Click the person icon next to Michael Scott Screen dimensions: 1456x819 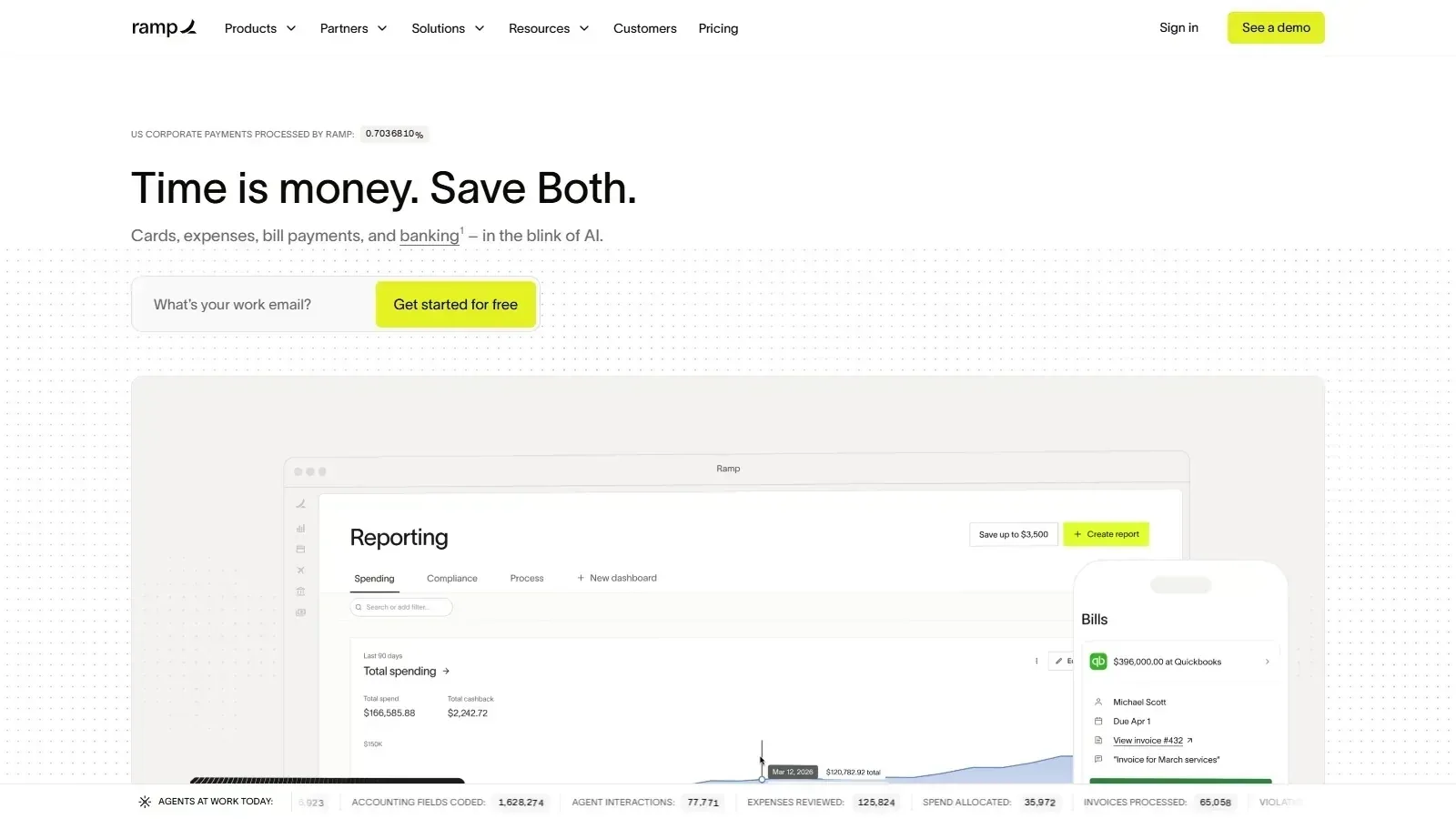(1098, 702)
